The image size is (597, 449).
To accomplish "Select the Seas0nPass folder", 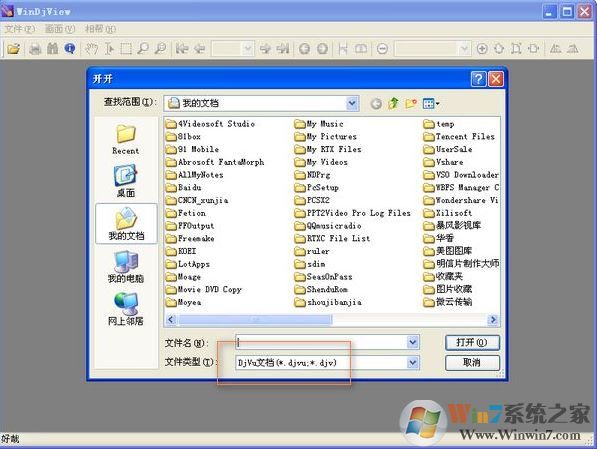I will click(323, 277).
